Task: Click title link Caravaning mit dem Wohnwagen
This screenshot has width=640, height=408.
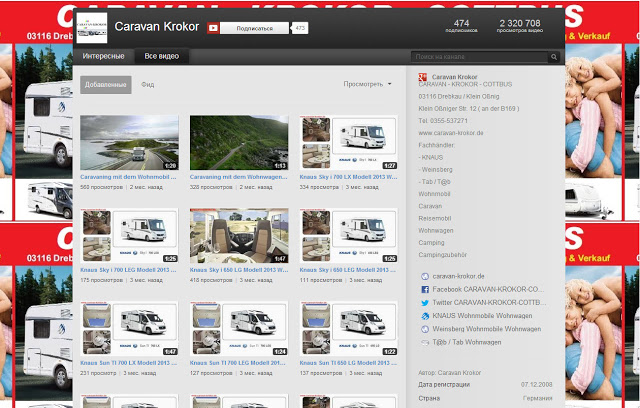Action: pos(239,177)
